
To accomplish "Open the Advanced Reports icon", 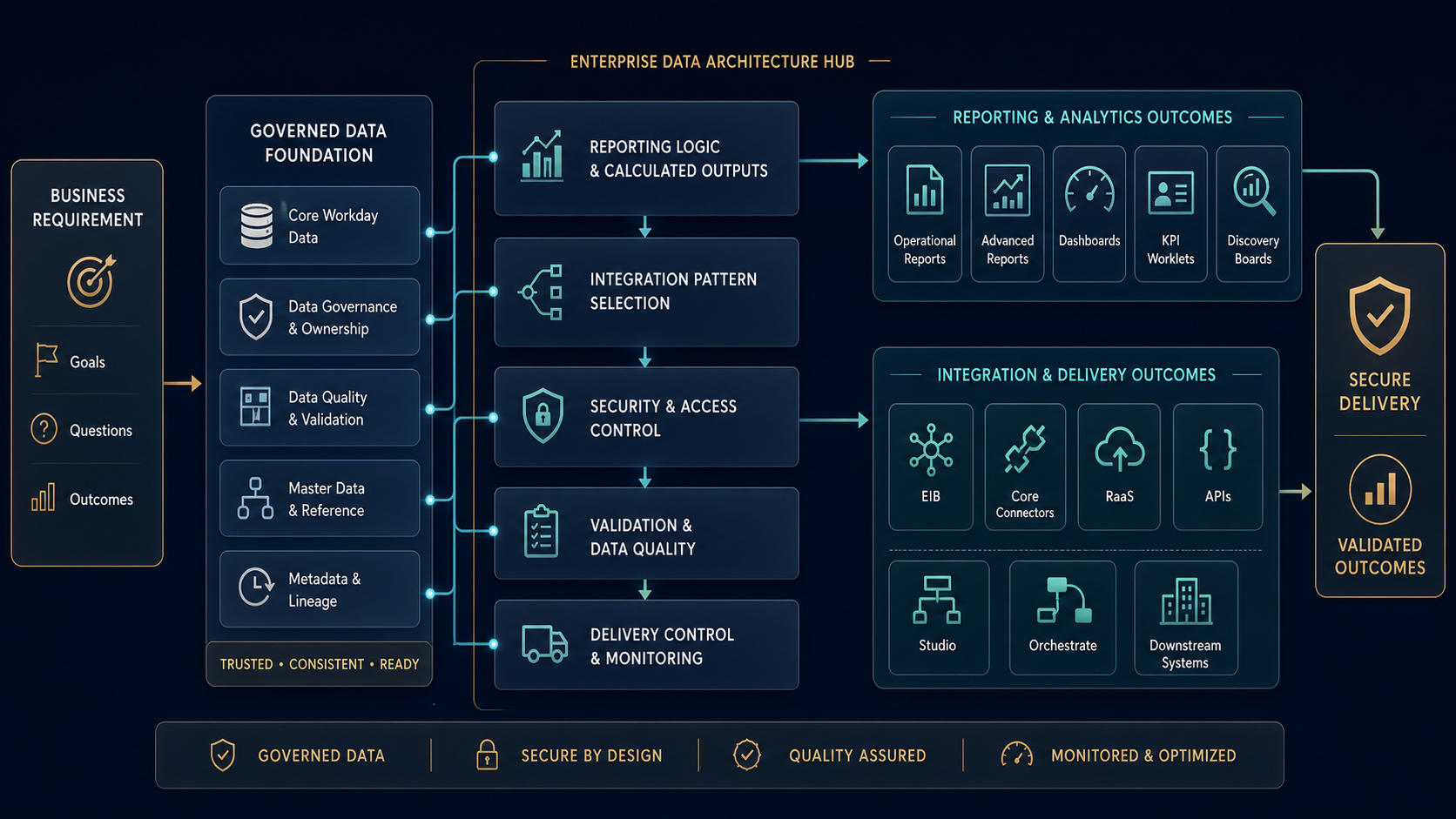I will pos(1008,189).
